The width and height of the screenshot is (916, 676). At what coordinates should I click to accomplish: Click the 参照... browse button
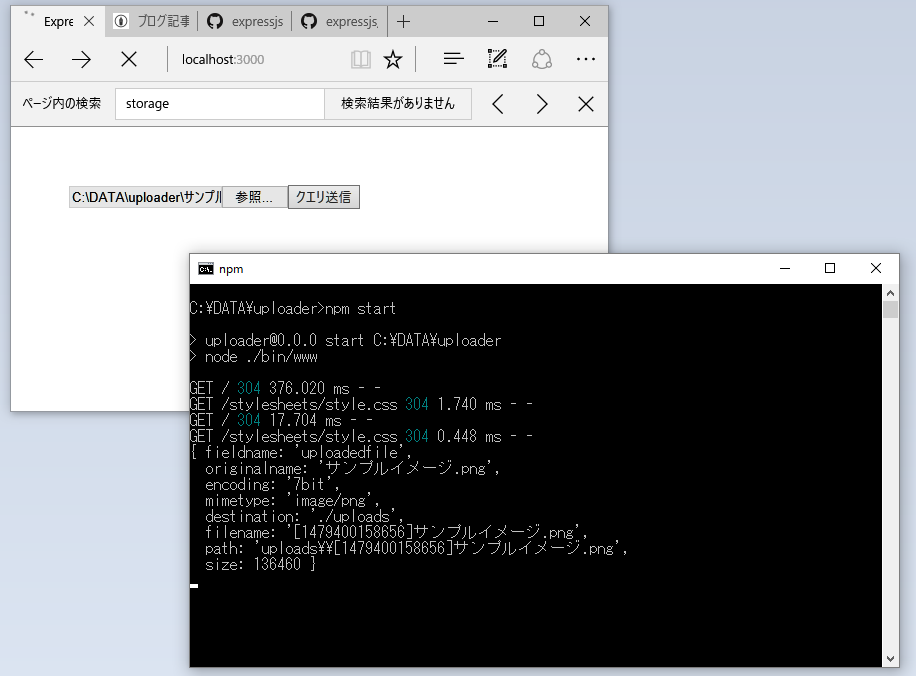click(254, 197)
